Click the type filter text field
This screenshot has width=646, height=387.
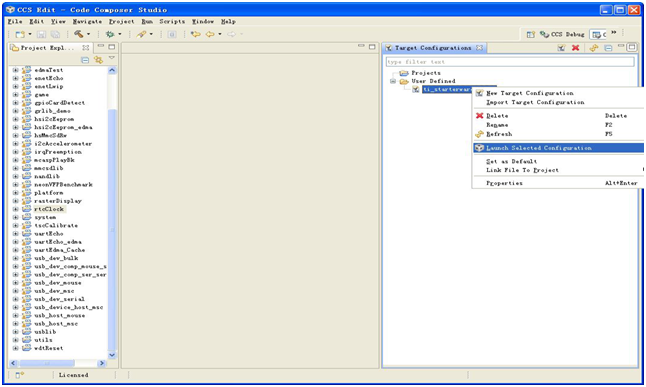coord(510,62)
